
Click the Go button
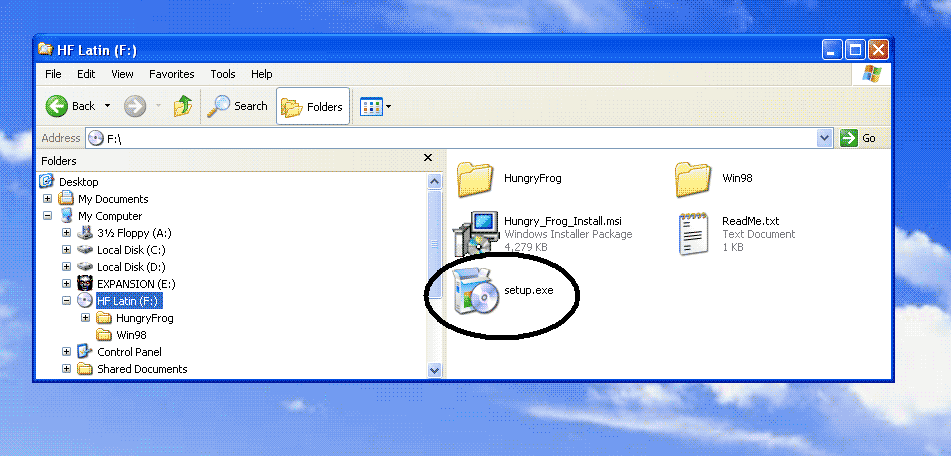point(858,138)
